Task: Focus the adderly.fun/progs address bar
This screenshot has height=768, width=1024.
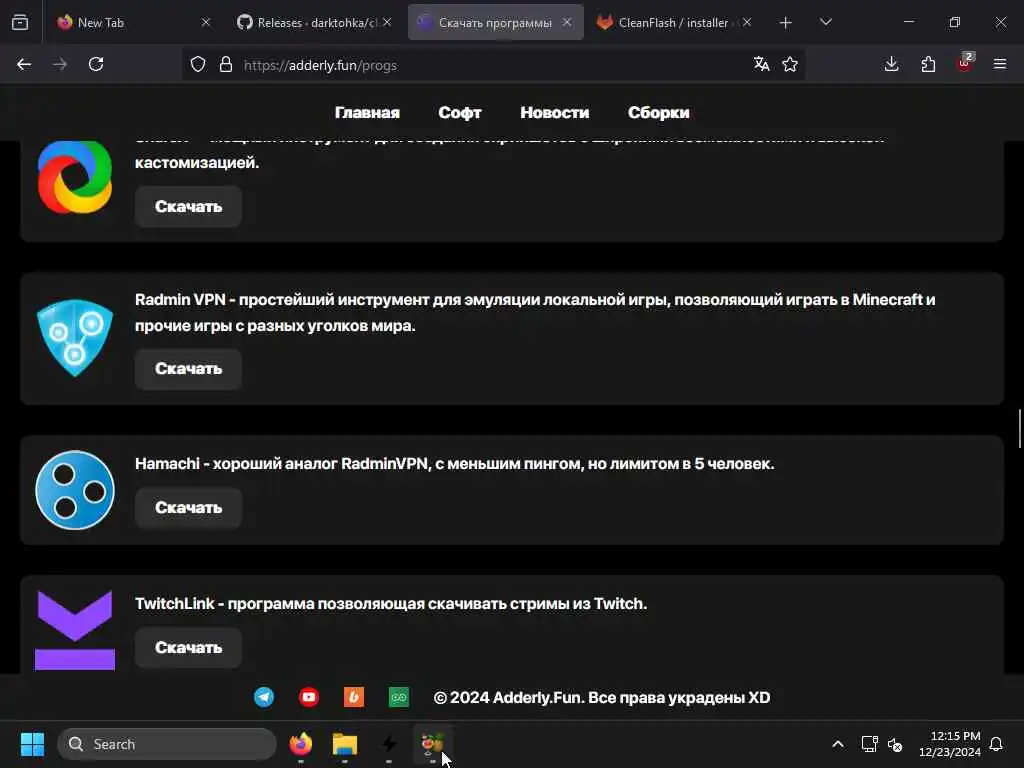Action: 493,65
